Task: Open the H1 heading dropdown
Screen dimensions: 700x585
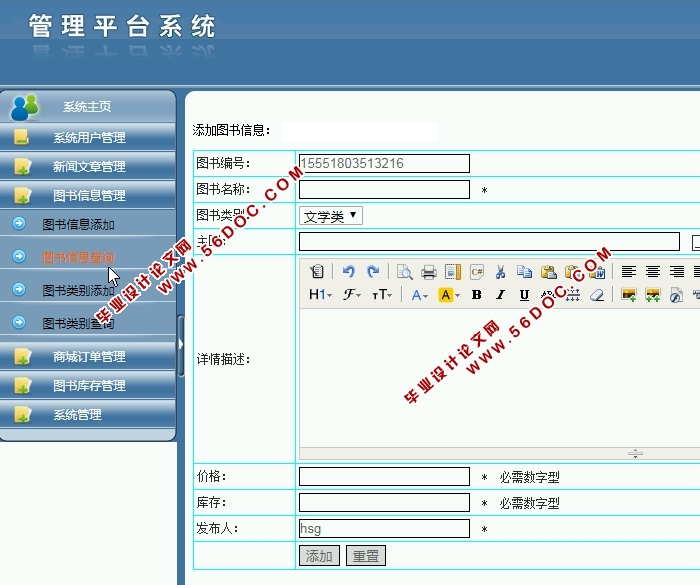Action: (x=320, y=295)
